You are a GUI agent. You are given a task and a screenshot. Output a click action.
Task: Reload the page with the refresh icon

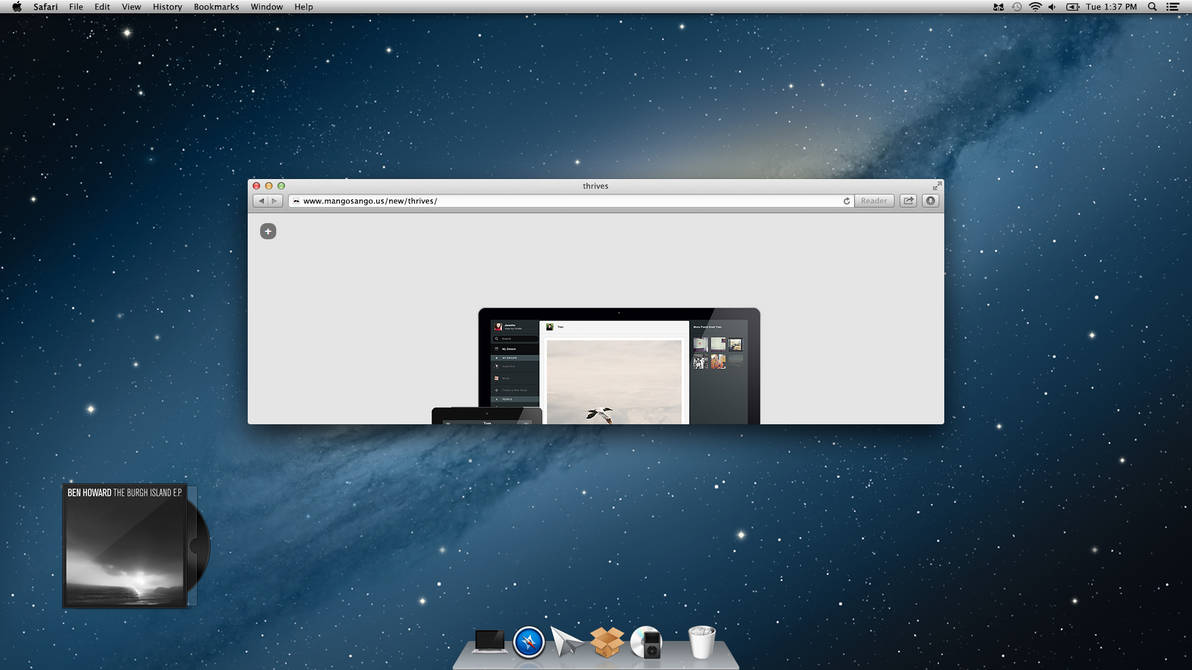pyautogui.click(x=846, y=201)
